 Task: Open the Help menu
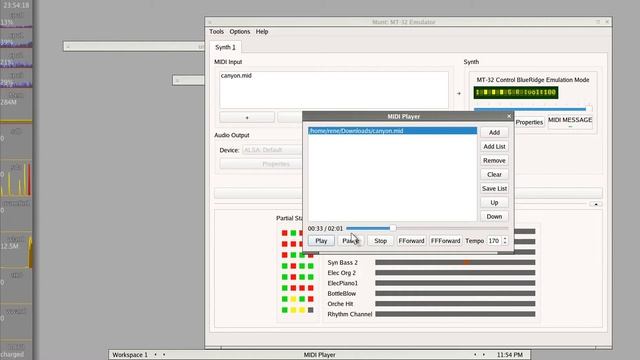click(262, 31)
